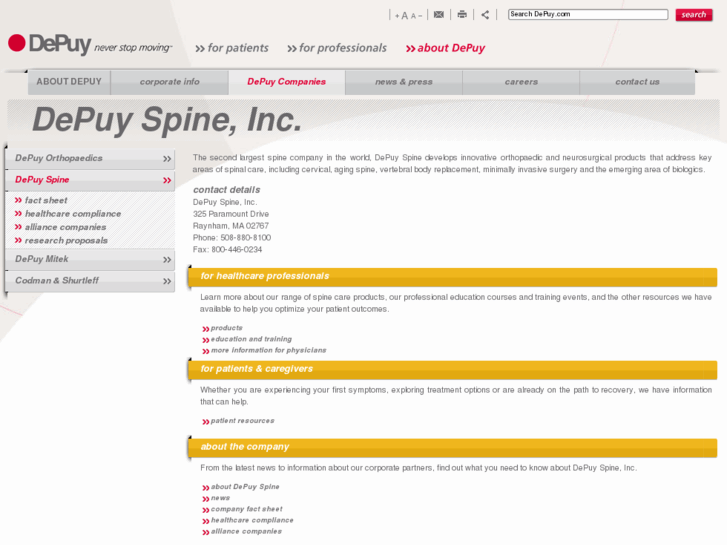Click the Raynham, MA 02767 text
727x545 pixels.
[x=230, y=226]
